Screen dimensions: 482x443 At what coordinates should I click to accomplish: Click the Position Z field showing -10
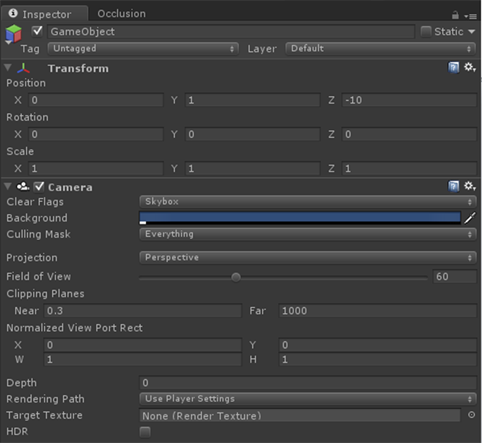pos(409,100)
